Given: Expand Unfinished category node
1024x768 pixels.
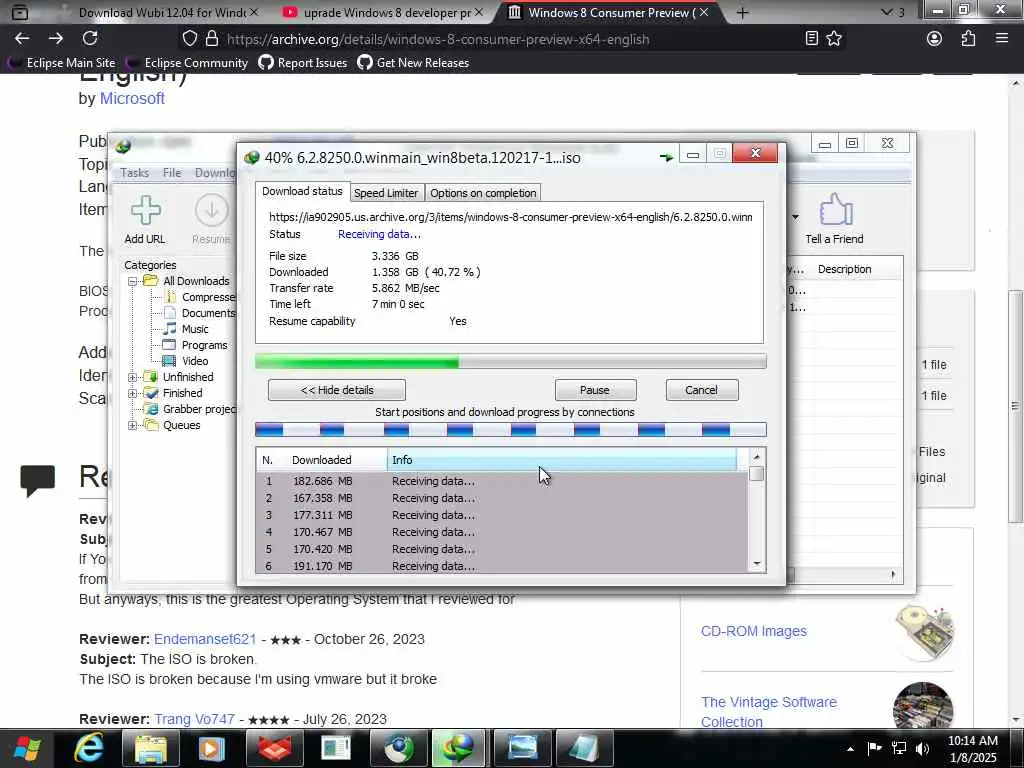Looking at the screenshot, I should tap(133, 377).
